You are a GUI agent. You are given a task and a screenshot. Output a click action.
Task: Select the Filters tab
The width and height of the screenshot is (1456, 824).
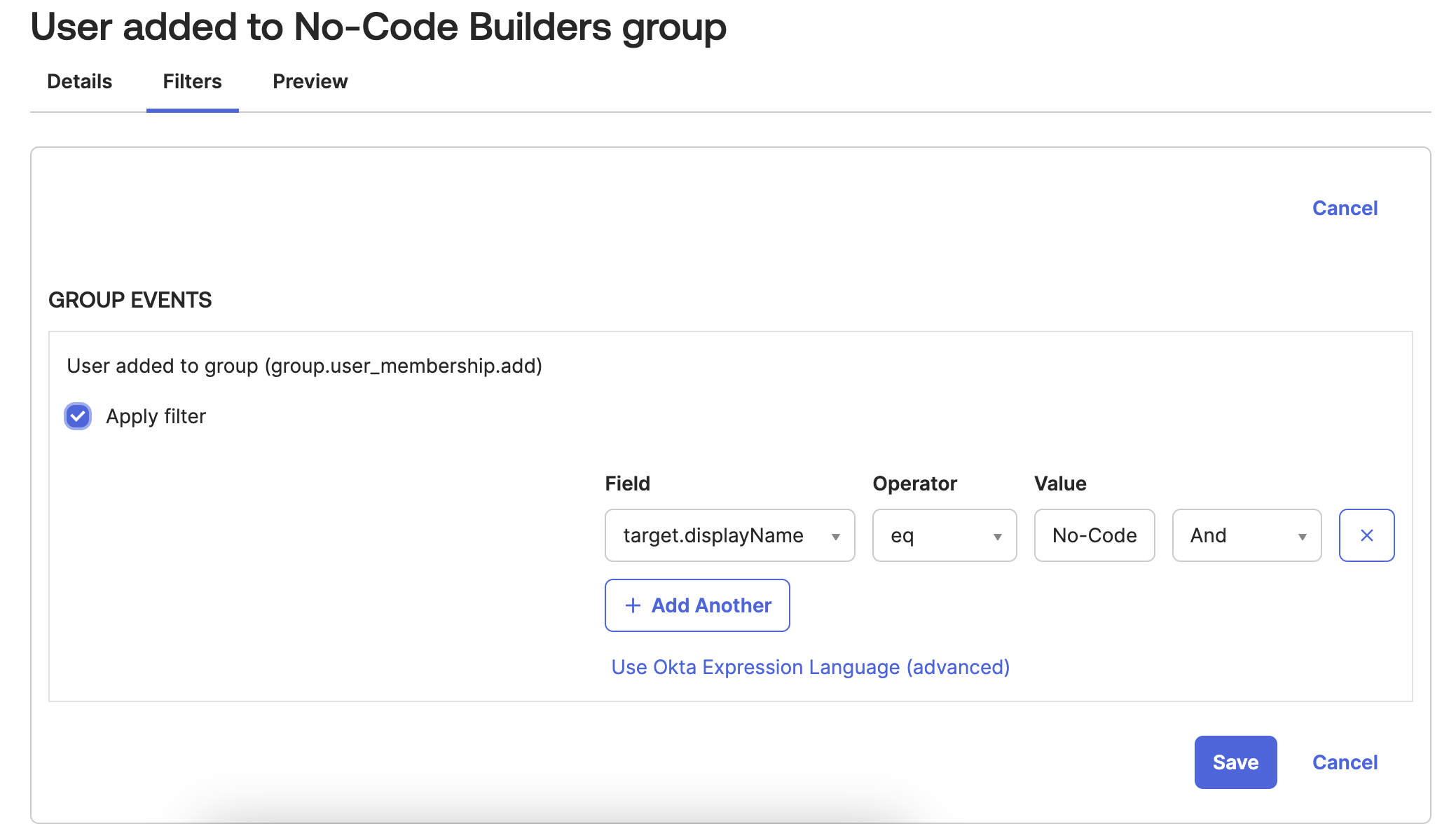point(192,81)
